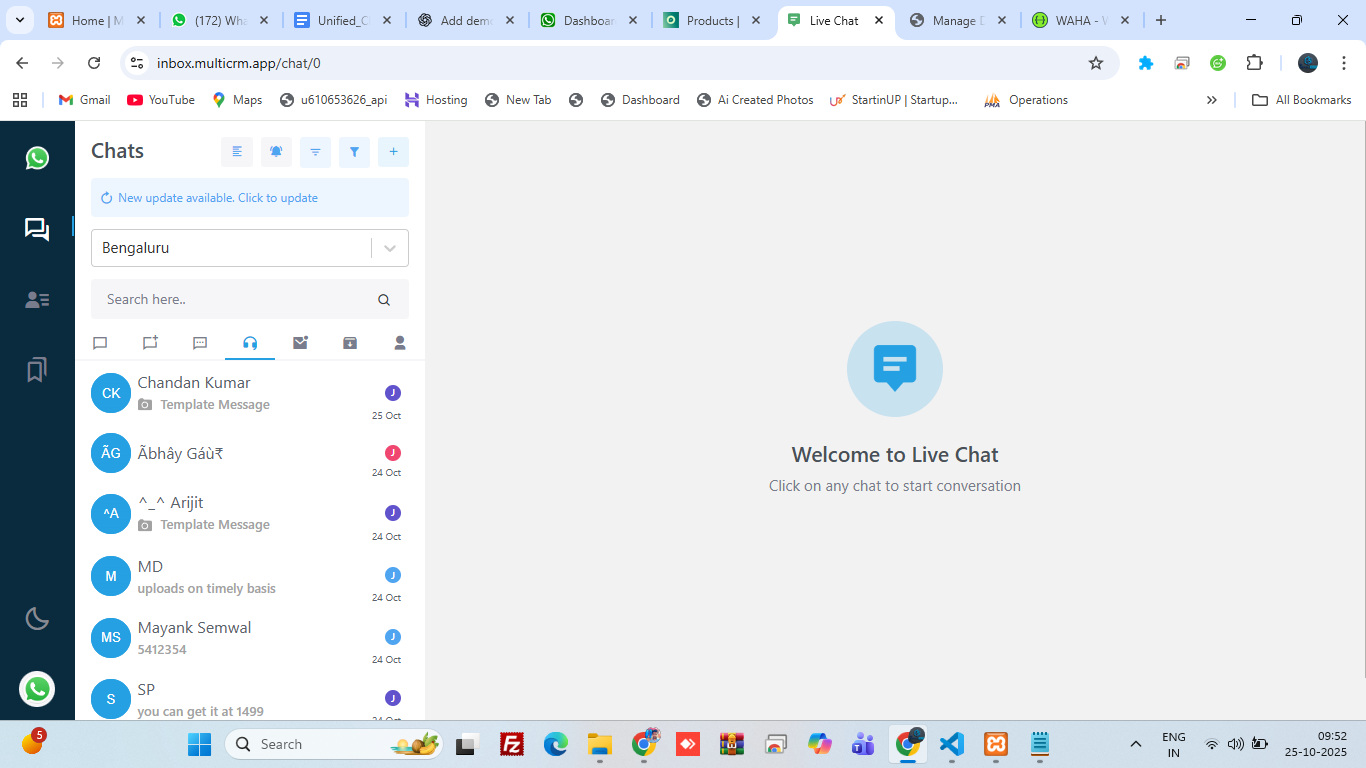Screen dimensions: 1366x768
Task: Click the unread mail chat filter icon
Action: [x=300, y=342]
